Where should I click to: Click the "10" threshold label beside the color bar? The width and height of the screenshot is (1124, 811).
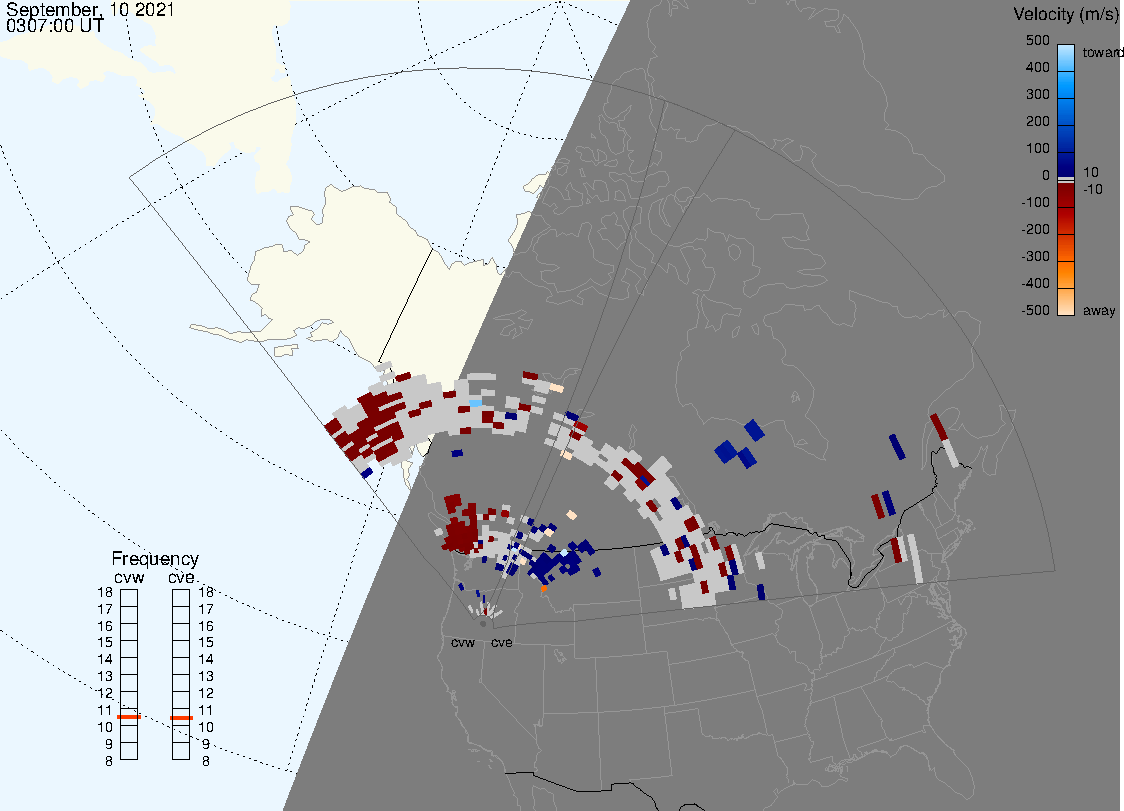[1090, 172]
